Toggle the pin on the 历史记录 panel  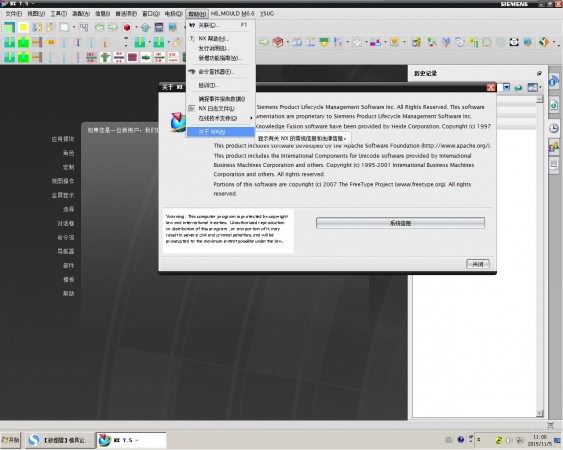click(x=539, y=73)
